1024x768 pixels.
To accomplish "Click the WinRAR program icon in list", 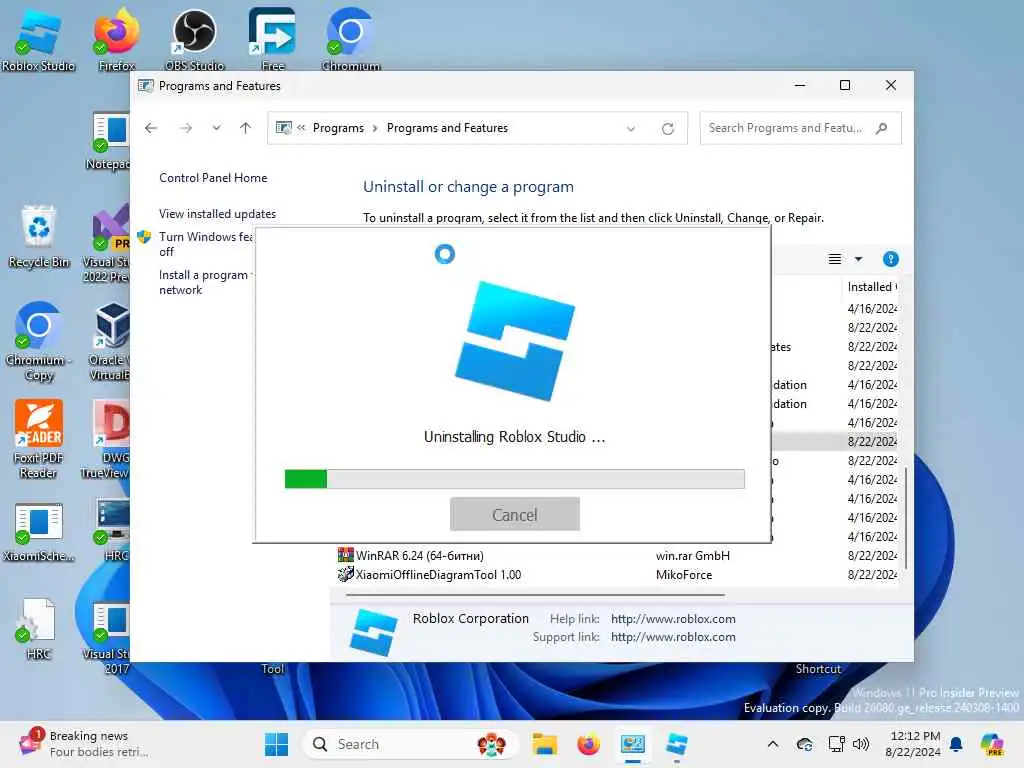I will pos(345,555).
